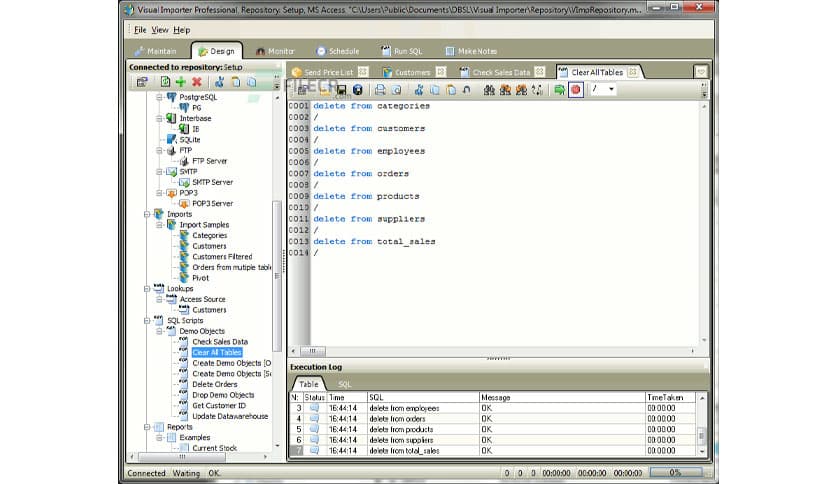This screenshot has height=484, width=836.
Task: Collapse the Imports tree node
Action: 147,214
